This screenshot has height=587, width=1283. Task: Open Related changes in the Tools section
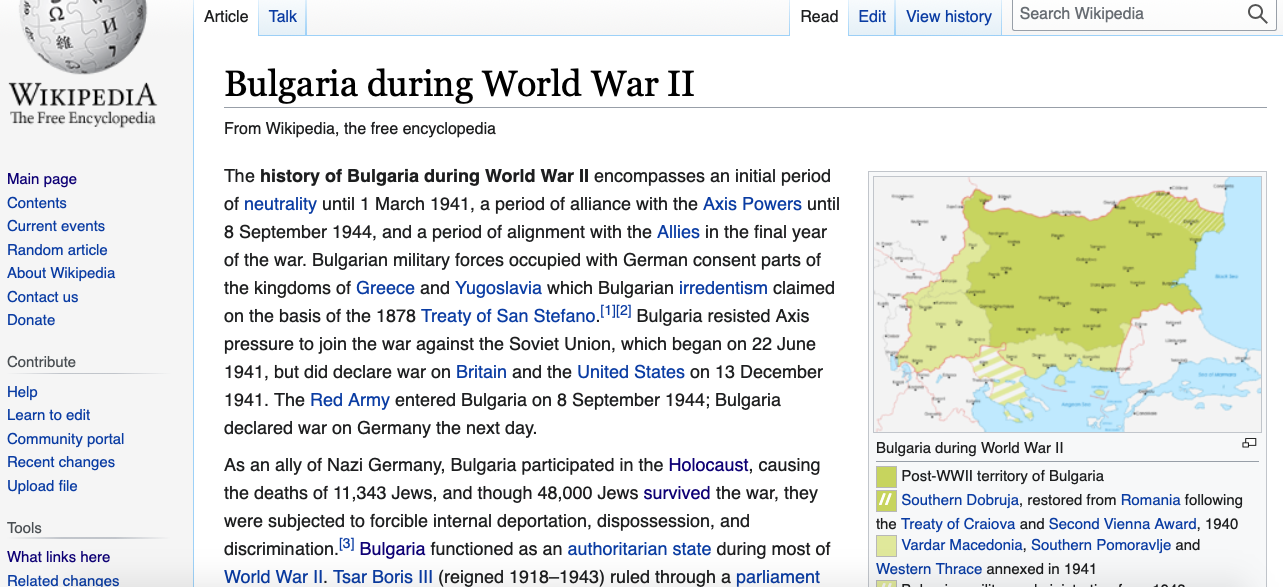pos(63,580)
